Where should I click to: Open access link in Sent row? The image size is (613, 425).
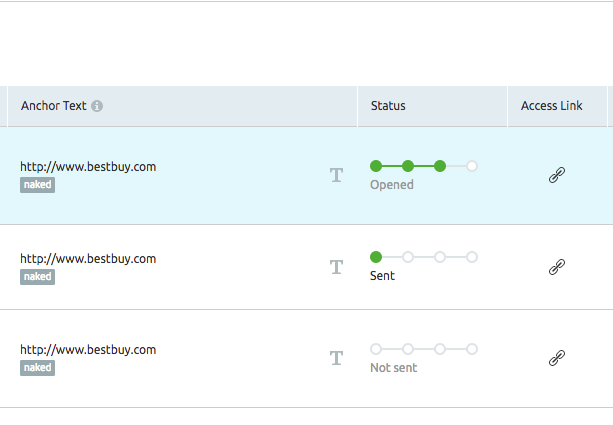point(557,267)
